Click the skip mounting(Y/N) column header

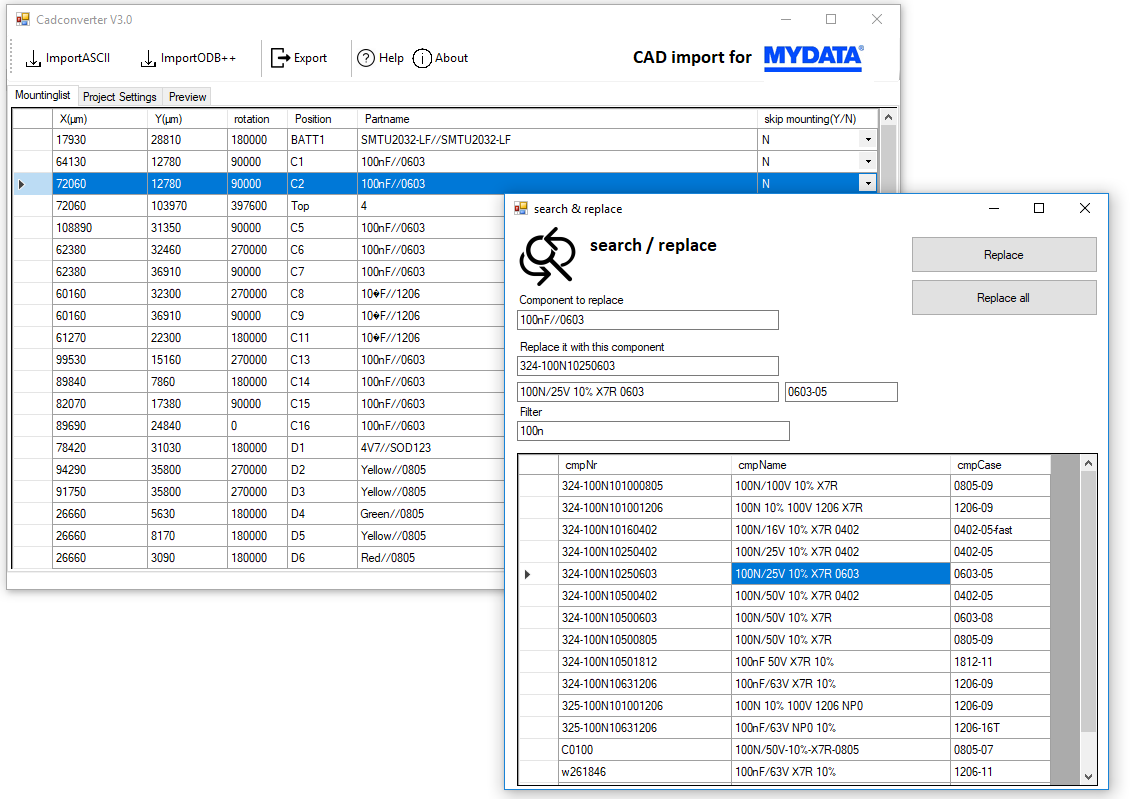click(818, 119)
